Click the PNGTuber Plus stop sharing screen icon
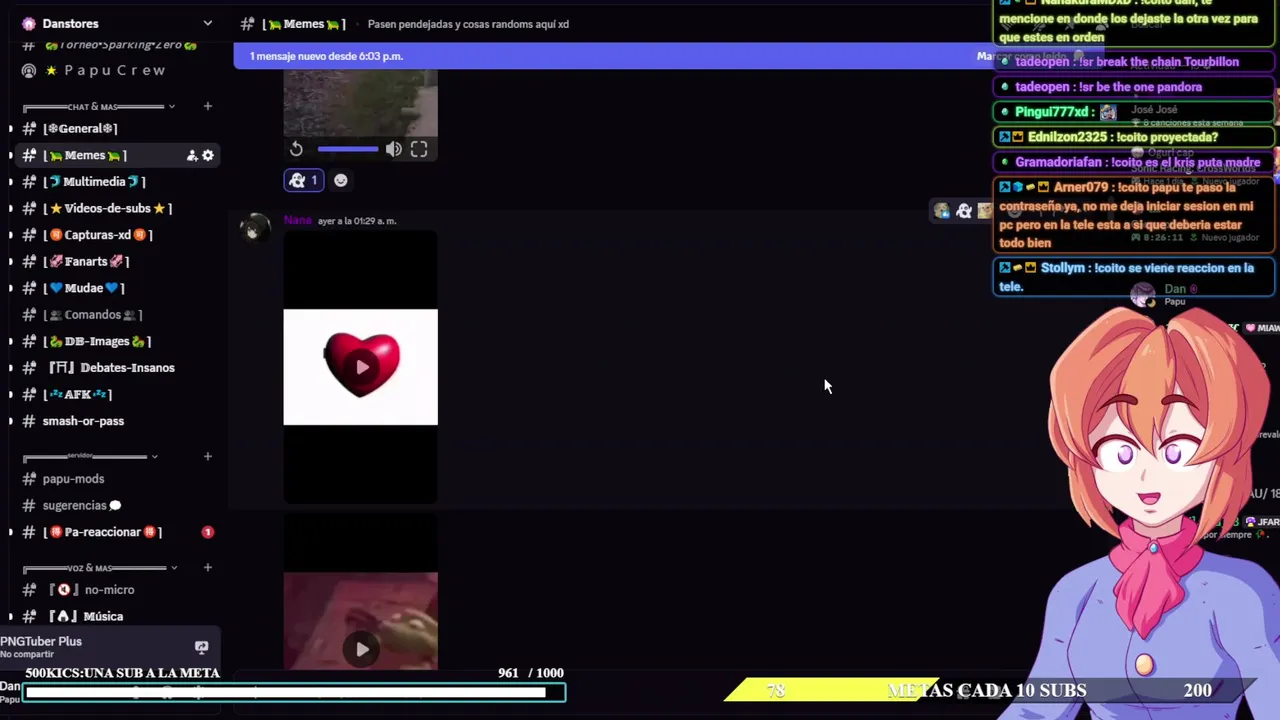1280x720 pixels. pos(201,647)
